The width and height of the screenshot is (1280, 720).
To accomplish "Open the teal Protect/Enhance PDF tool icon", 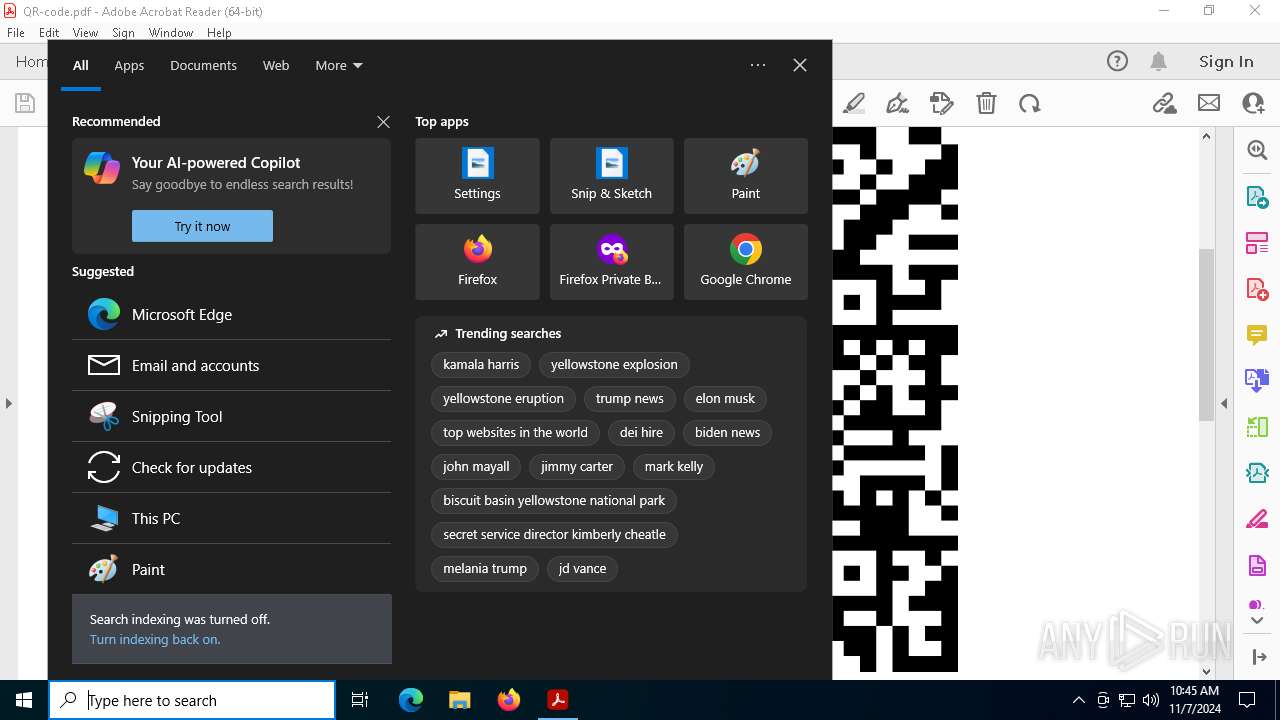I will coord(1257,473).
